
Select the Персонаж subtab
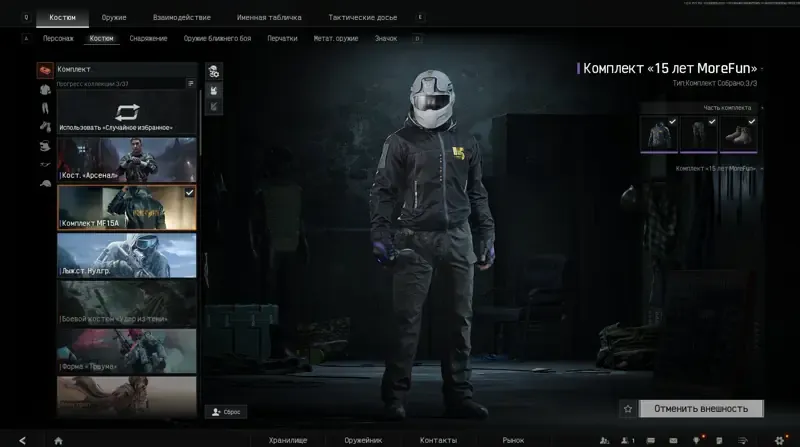point(58,38)
